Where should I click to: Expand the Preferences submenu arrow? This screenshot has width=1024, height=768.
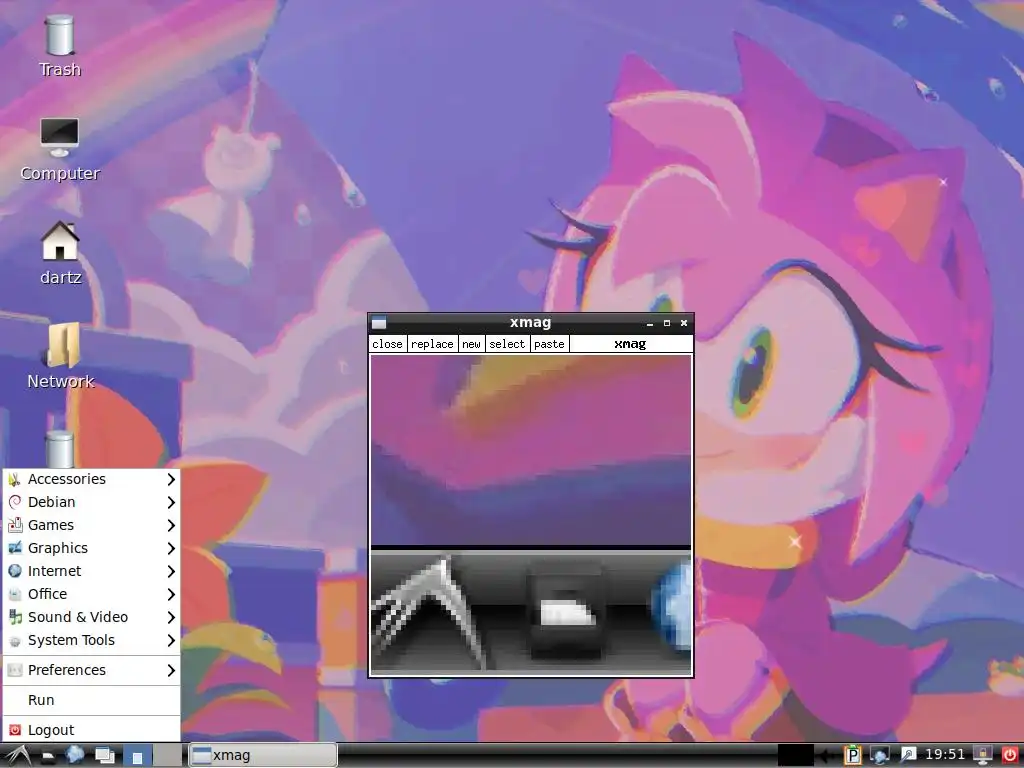(x=171, y=670)
